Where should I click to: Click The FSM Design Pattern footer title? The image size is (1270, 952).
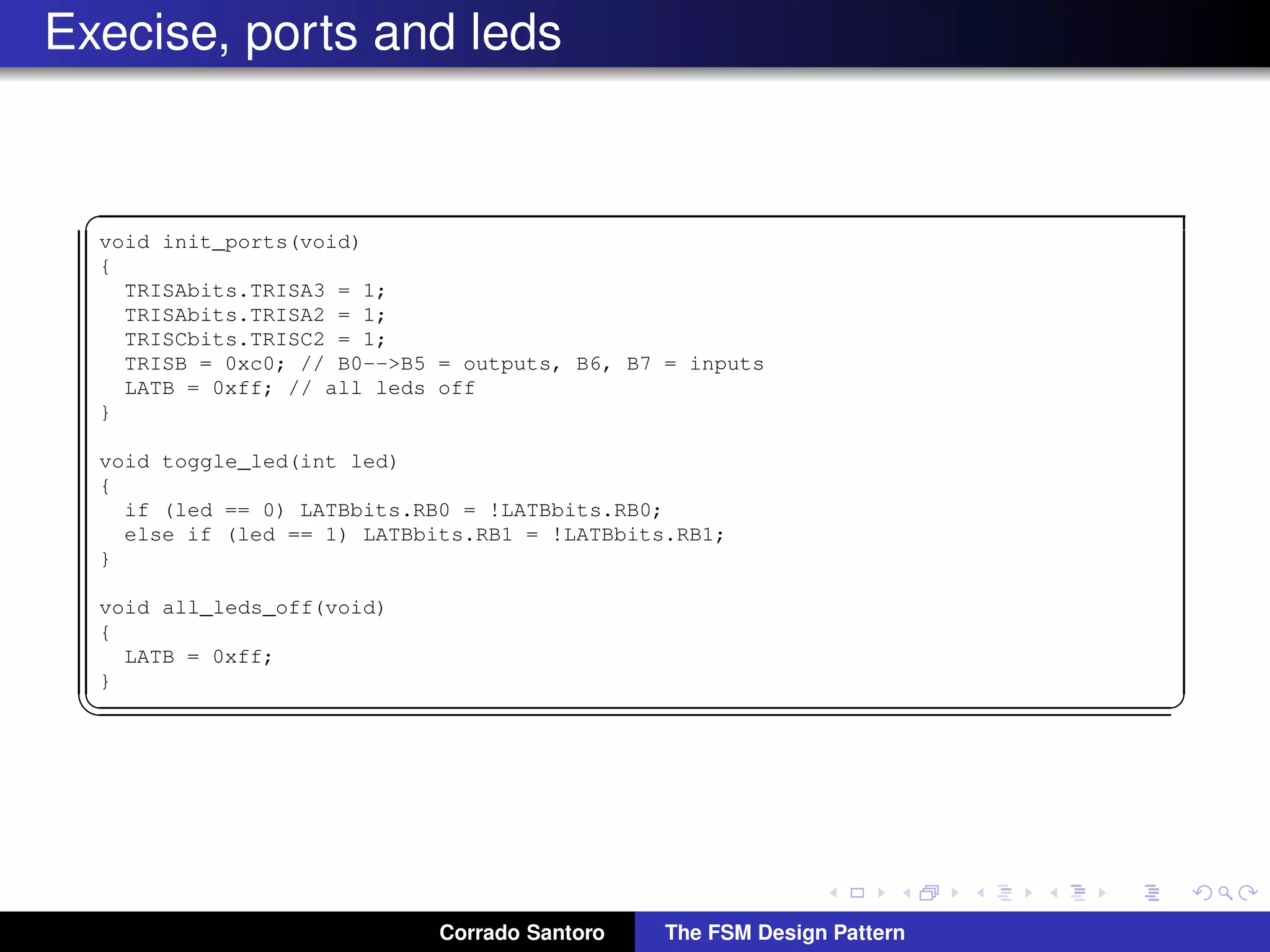click(784, 932)
